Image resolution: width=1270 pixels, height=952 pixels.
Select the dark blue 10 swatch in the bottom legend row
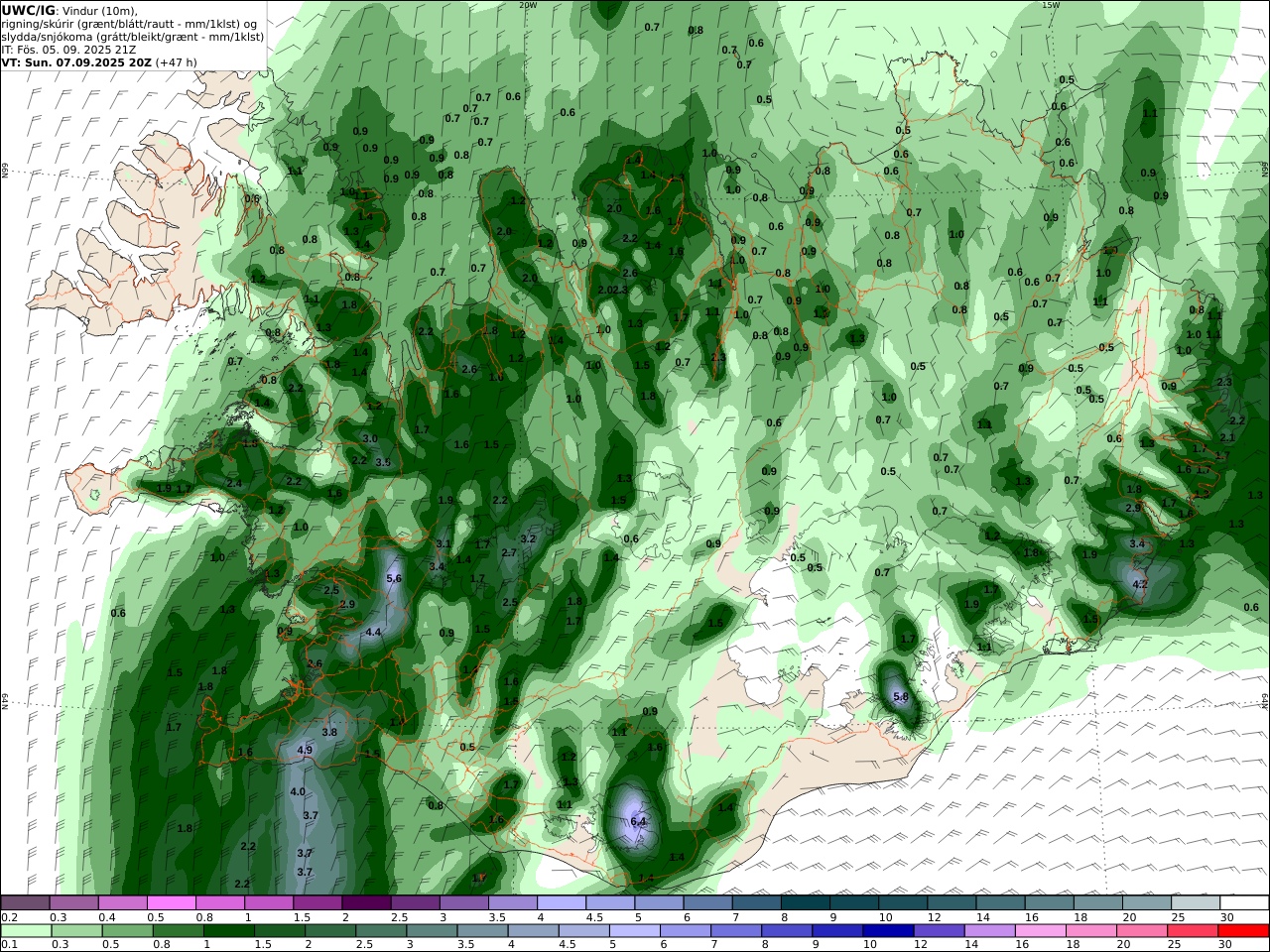[x=886, y=931]
